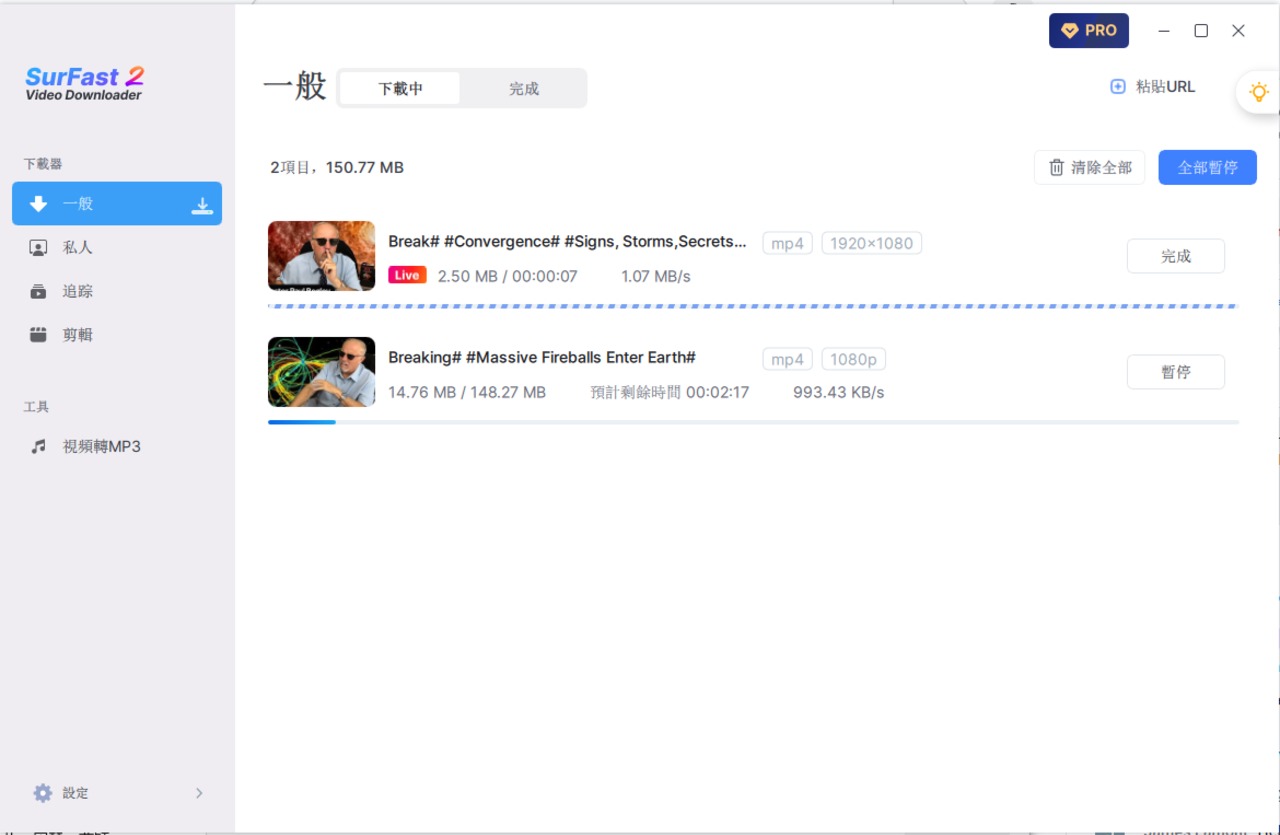Open the 剪輯 clips section
1280x835 pixels.
click(x=77, y=335)
